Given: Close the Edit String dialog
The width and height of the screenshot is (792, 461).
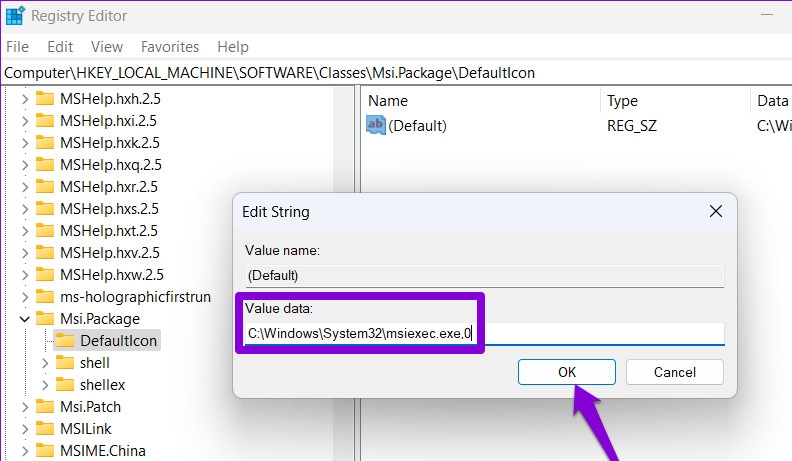Looking at the screenshot, I should coord(716,211).
